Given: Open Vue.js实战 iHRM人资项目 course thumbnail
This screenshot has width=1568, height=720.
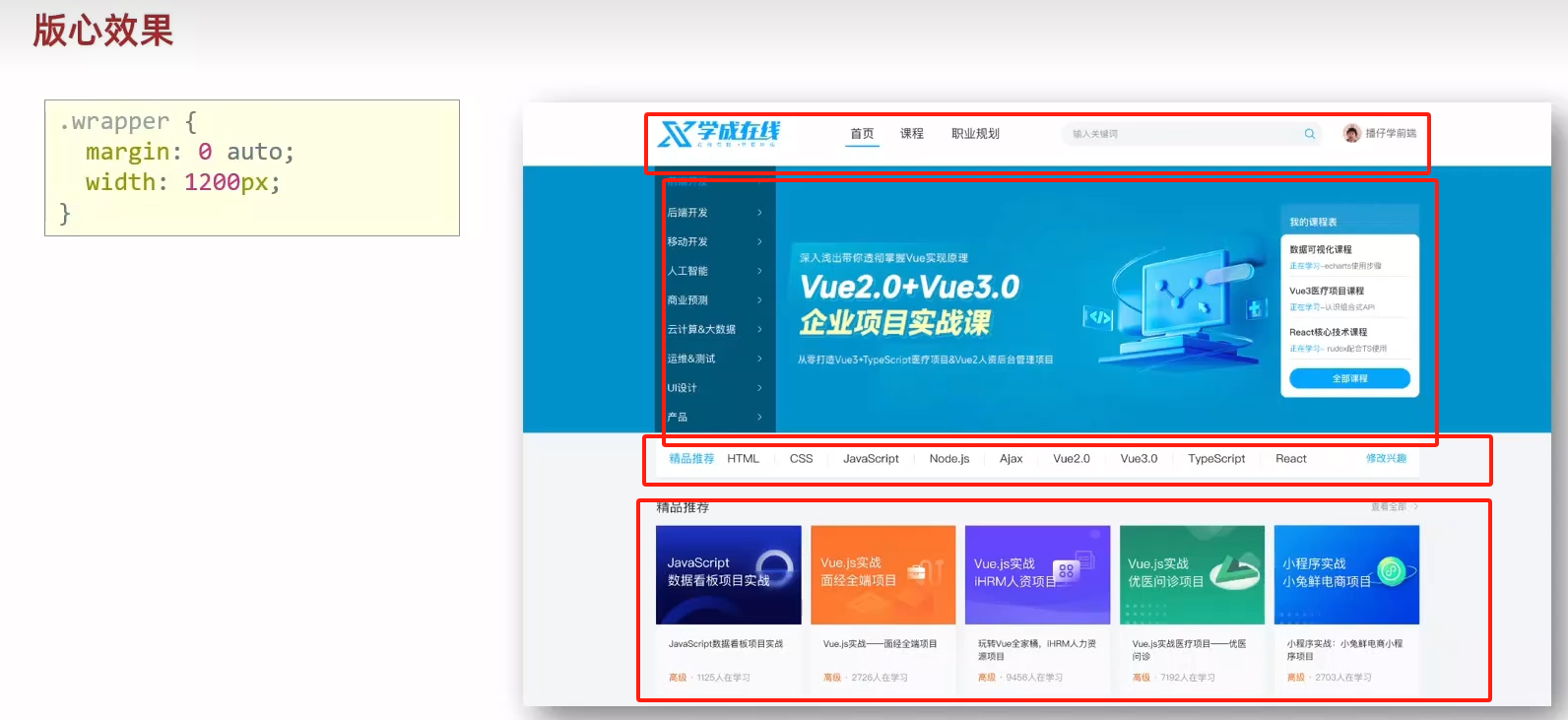Looking at the screenshot, I should 1037,575.
